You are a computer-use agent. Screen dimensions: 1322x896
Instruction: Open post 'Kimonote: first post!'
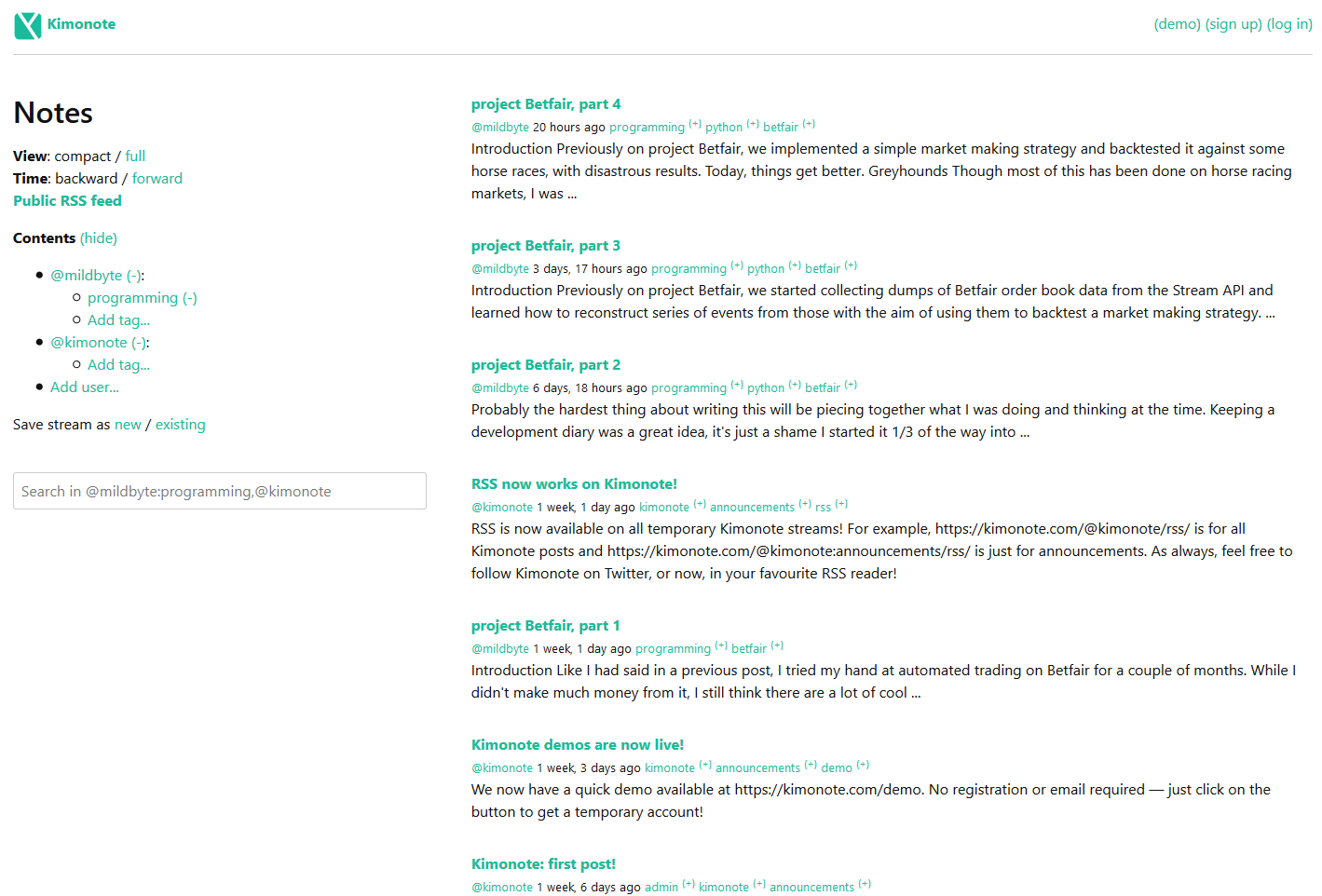[x=543, y=864]
